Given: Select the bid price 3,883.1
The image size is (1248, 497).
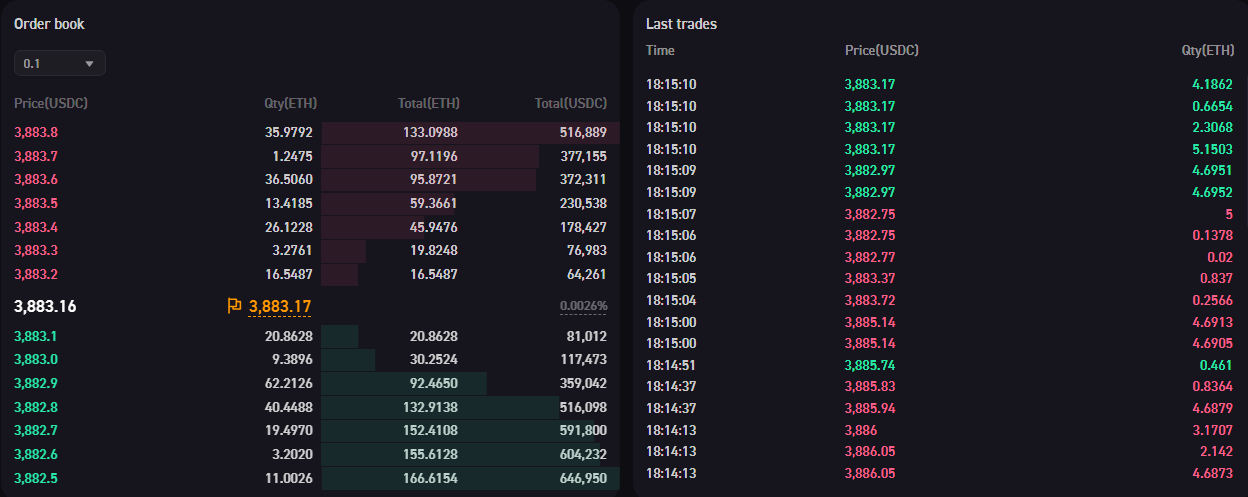Looking at the screenshot, I should 36,337.
